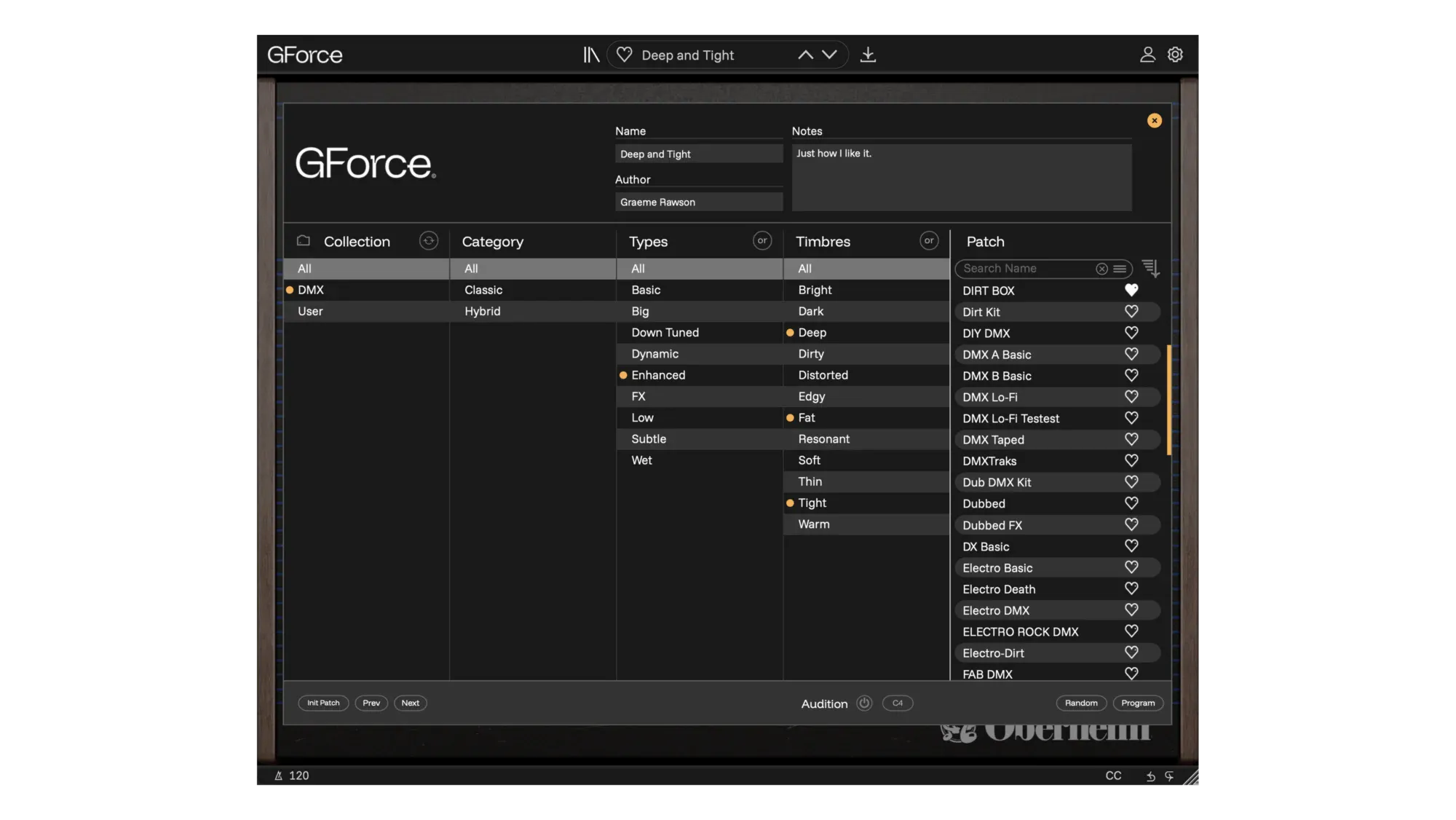Favorite the DMX A Basic patch

click(x=1131, y=354)
